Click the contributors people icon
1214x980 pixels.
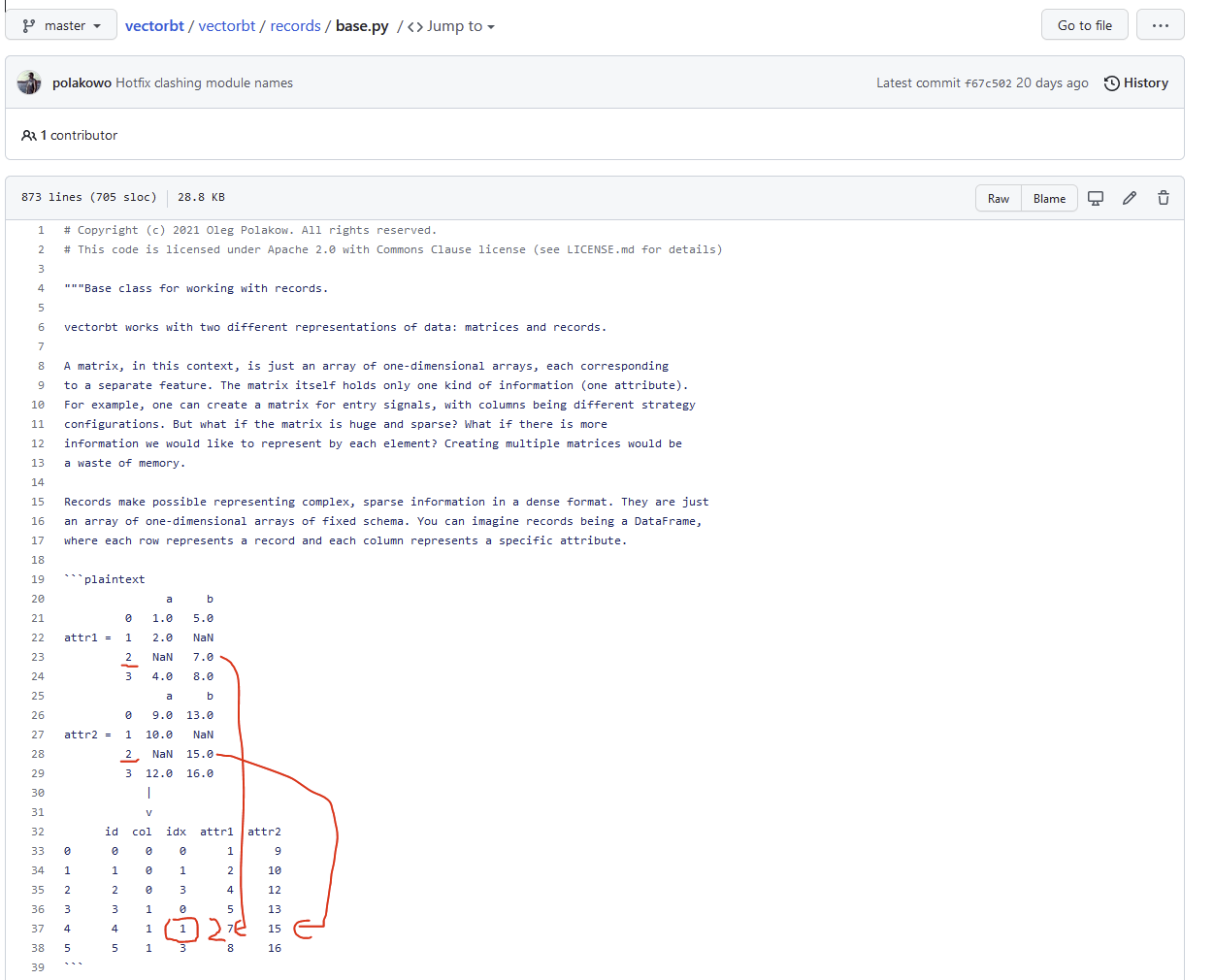tap(28, 135)
